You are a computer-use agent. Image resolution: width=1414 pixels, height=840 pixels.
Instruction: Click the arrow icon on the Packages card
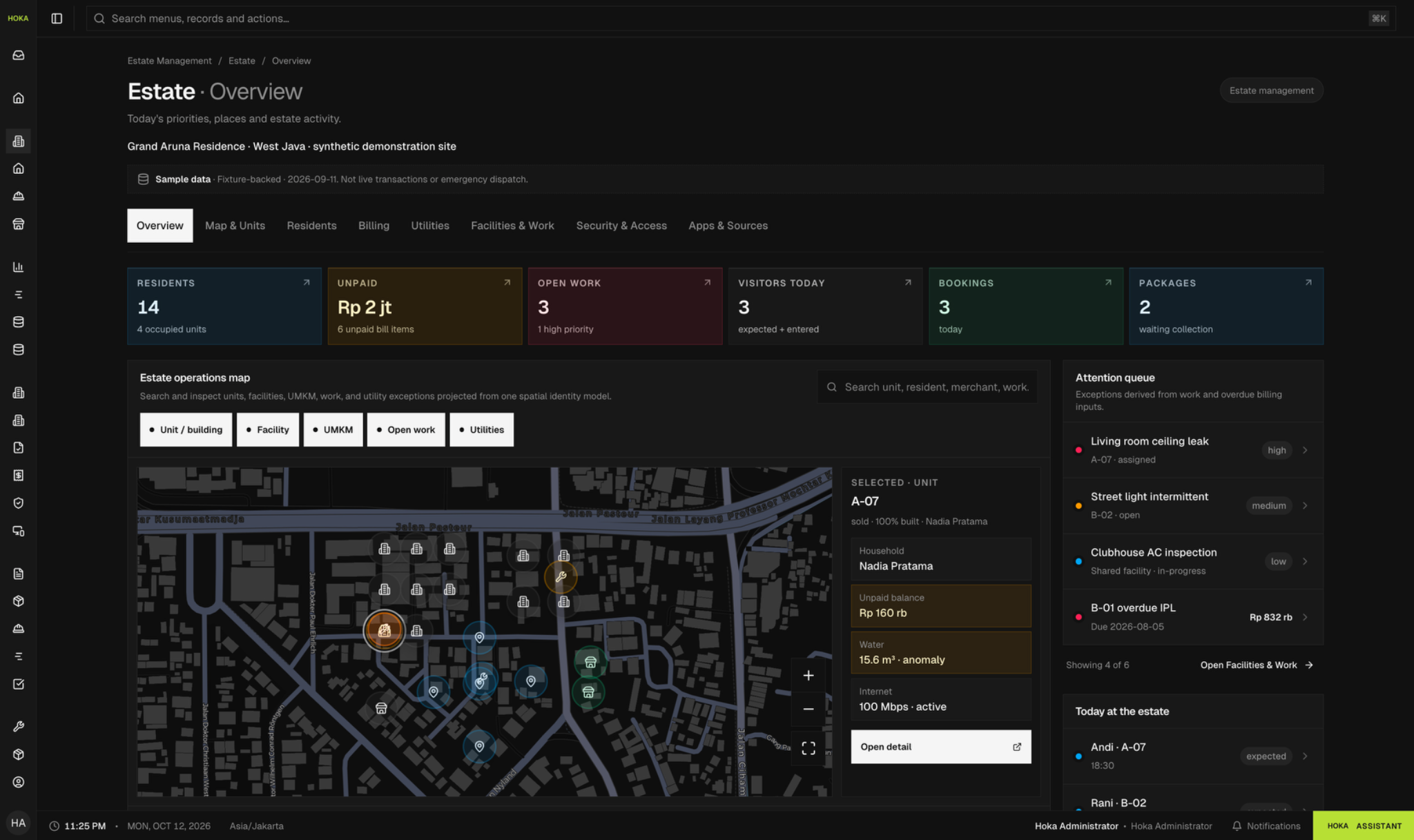click(x=1308, y=283)
